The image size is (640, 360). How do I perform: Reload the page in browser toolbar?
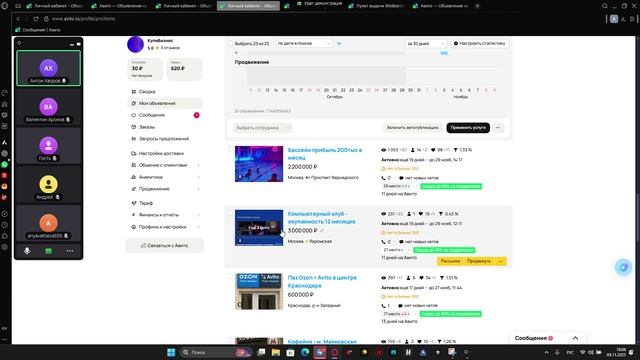(x=36, y=19)
